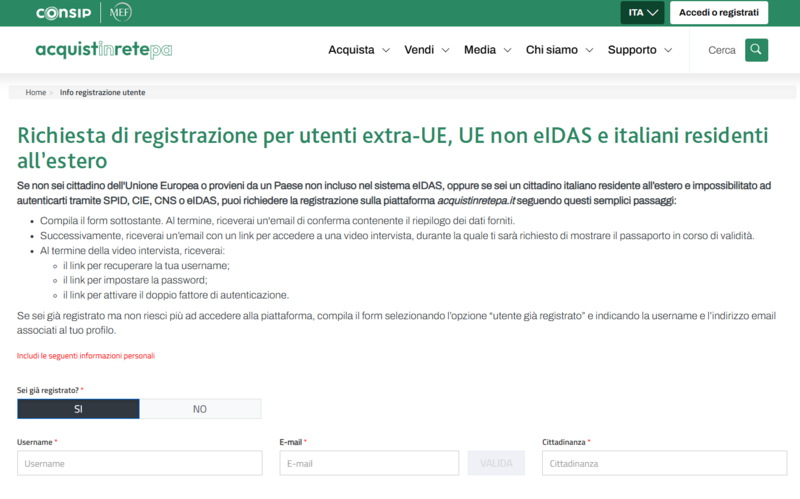Viewport: 800px width, 499px height.
Task: Expand chevron next to Supporto
Action: (668, 51)
